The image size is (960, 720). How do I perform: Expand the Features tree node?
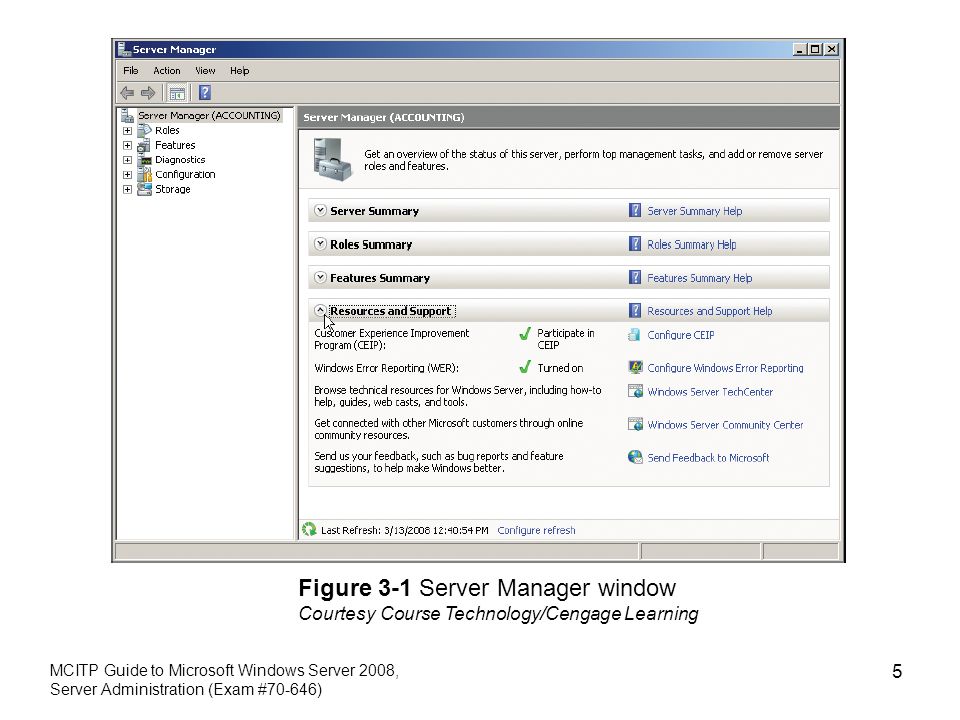point(127,145)
